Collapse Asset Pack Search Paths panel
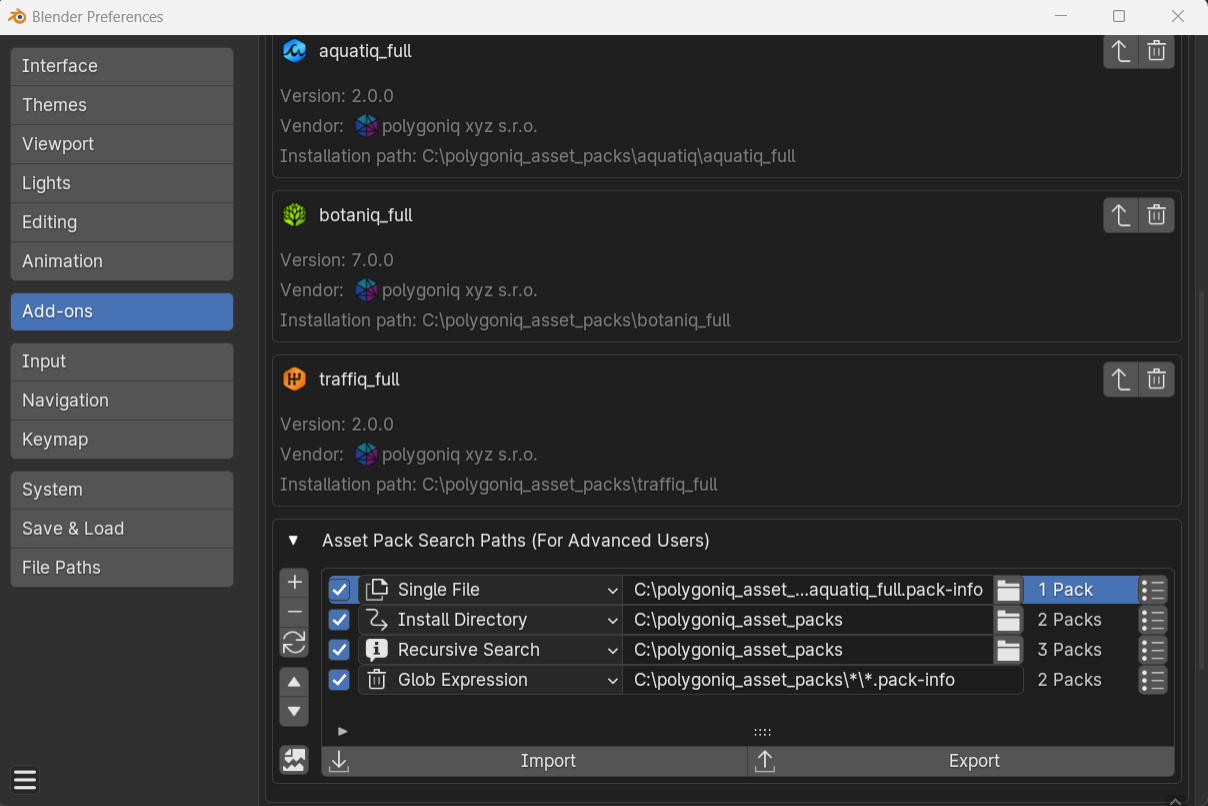Screen dimensions: 1208x806 point(293,540)
